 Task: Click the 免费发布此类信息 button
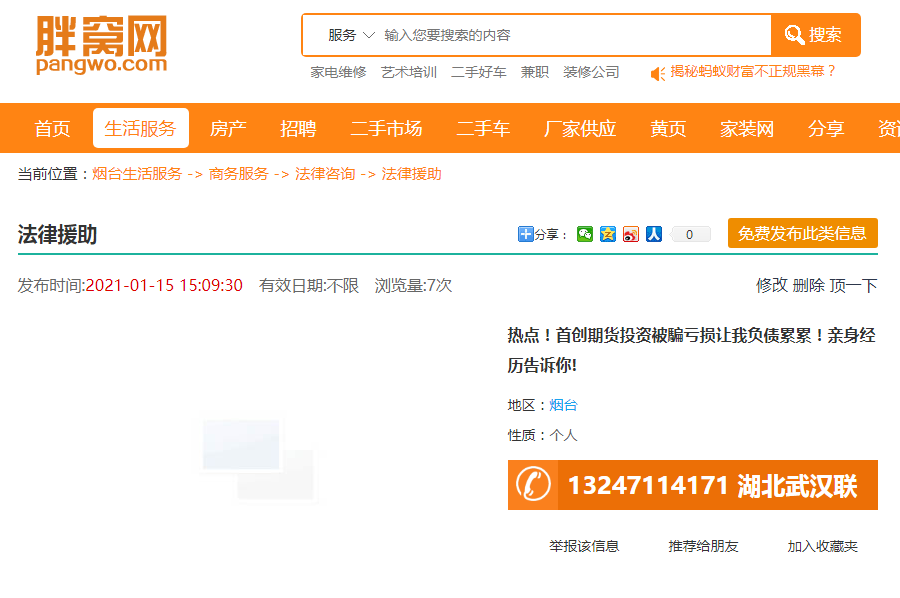point(802,233)
